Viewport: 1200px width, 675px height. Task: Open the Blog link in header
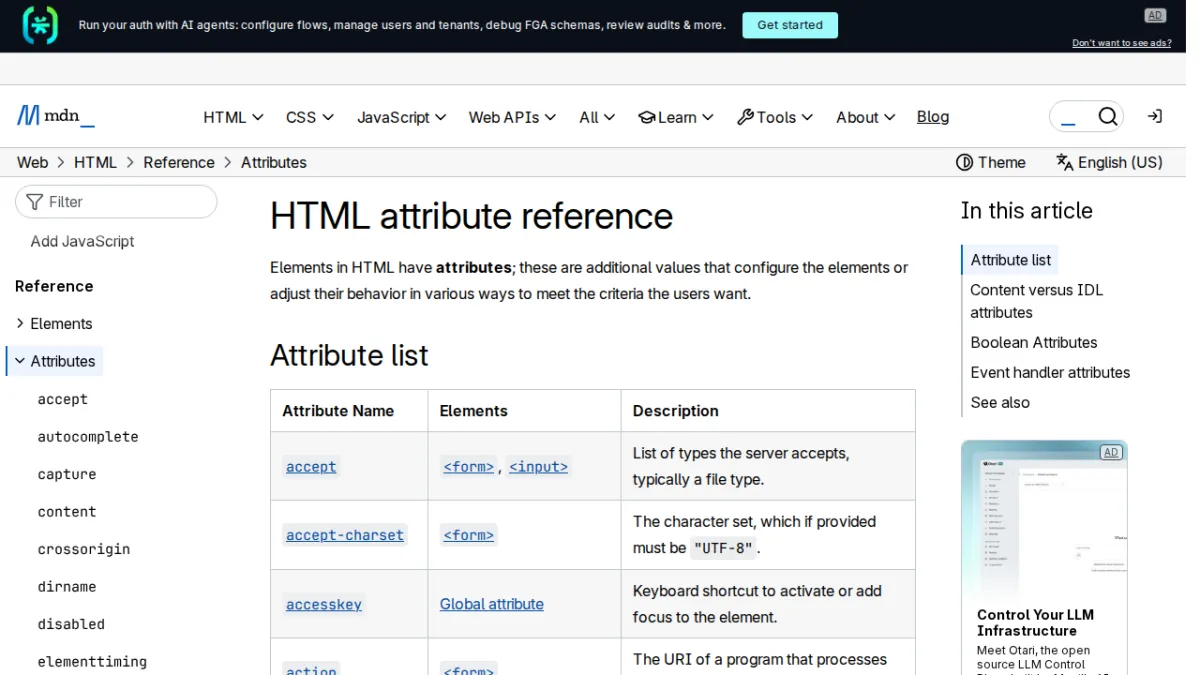(933, 117)
